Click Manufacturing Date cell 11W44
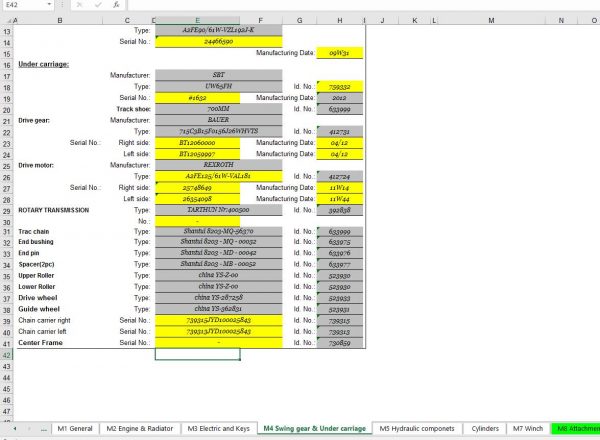The height and width of the screenshot is (440, 600). click(340, 199)
